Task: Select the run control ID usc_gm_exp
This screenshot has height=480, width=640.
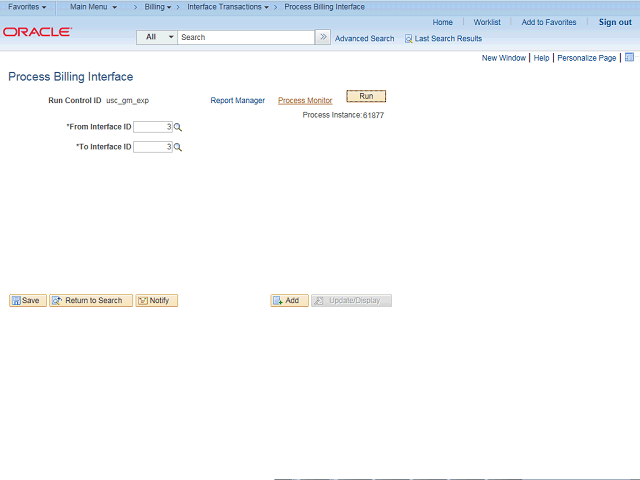Action: click(127, 100)
